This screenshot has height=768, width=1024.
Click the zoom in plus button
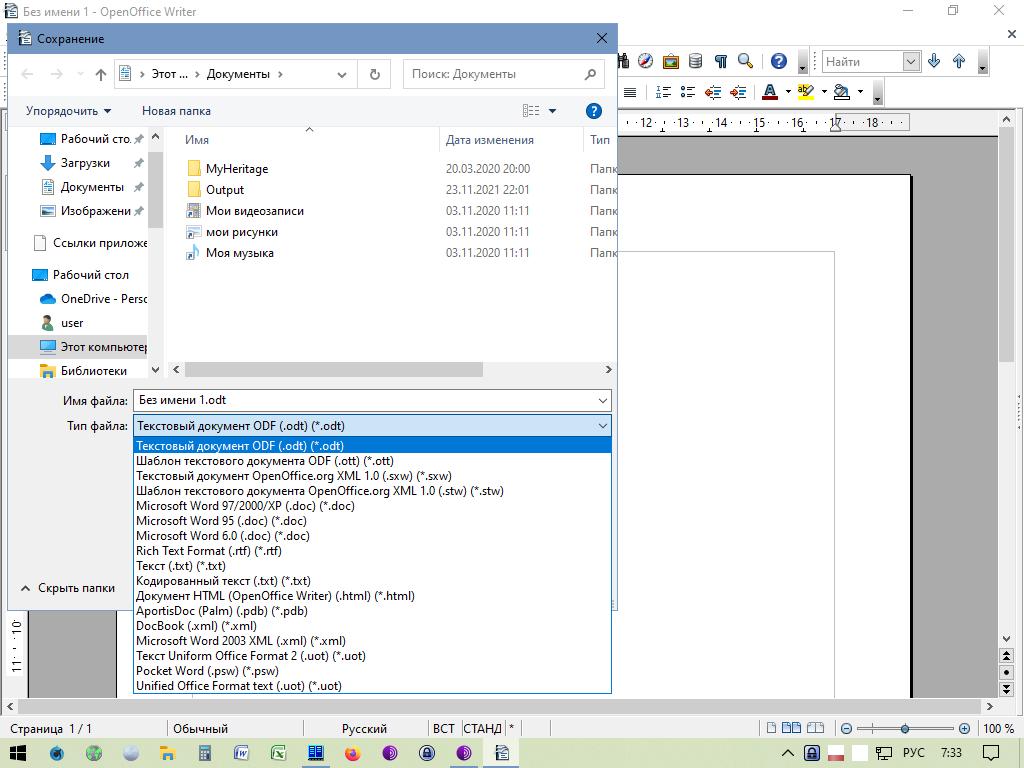click(965, 728)
